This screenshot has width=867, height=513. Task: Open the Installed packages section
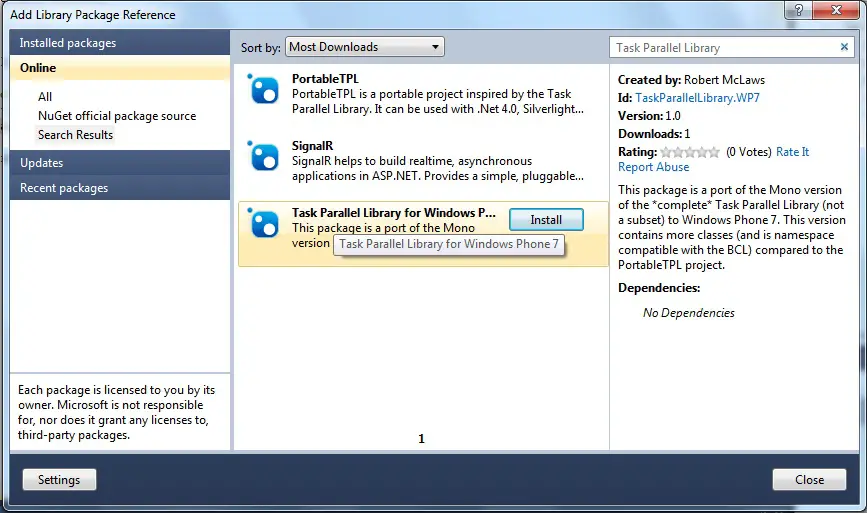pyautogui.click(x=120, y=43)
